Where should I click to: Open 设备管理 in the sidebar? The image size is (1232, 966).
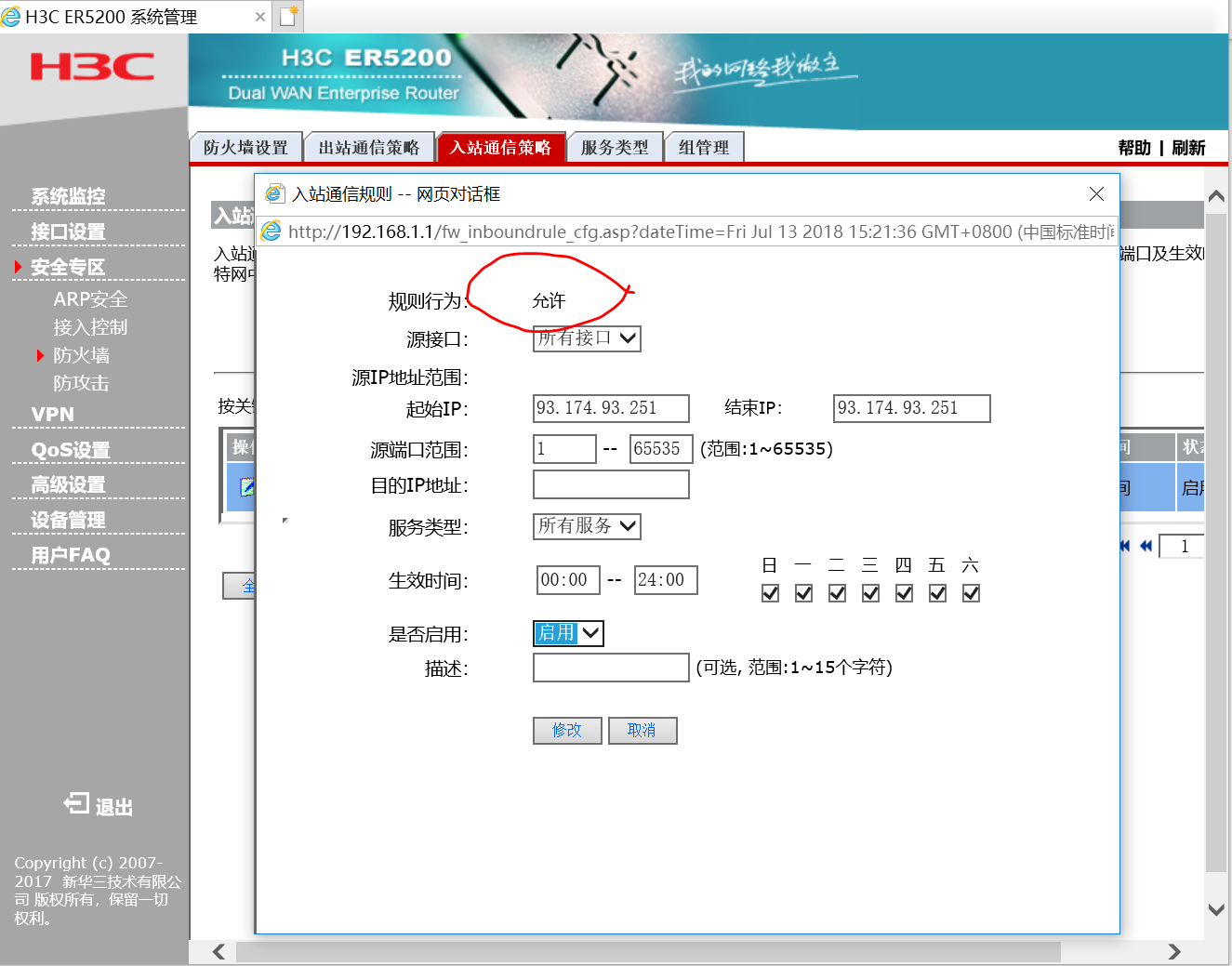(x=68, y=520)
